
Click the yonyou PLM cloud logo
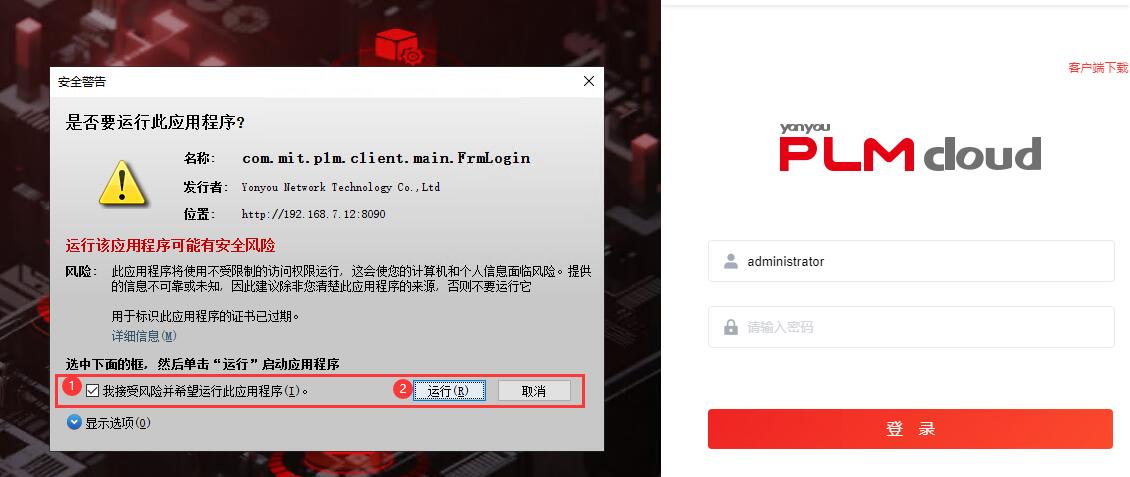point(910,147)
